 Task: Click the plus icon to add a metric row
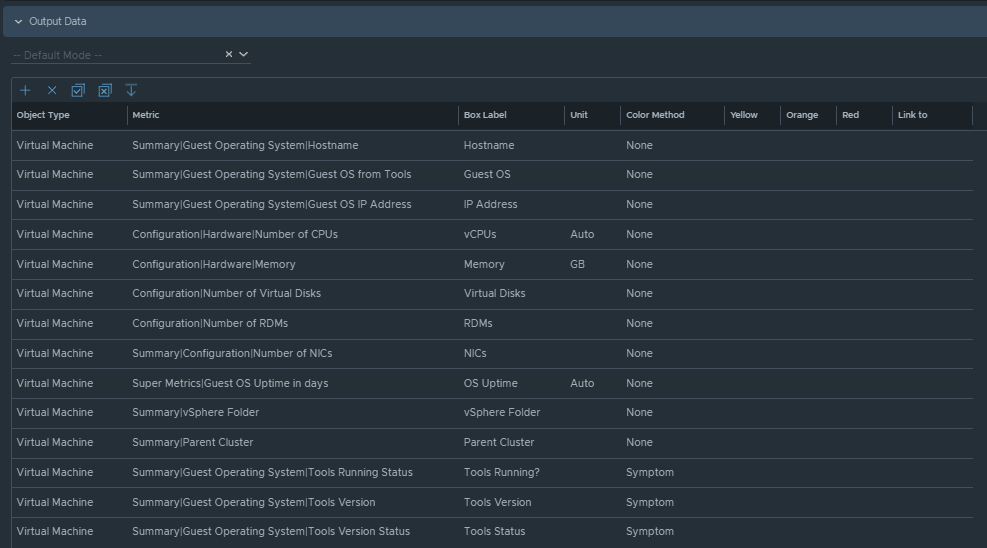pos(26,91)
